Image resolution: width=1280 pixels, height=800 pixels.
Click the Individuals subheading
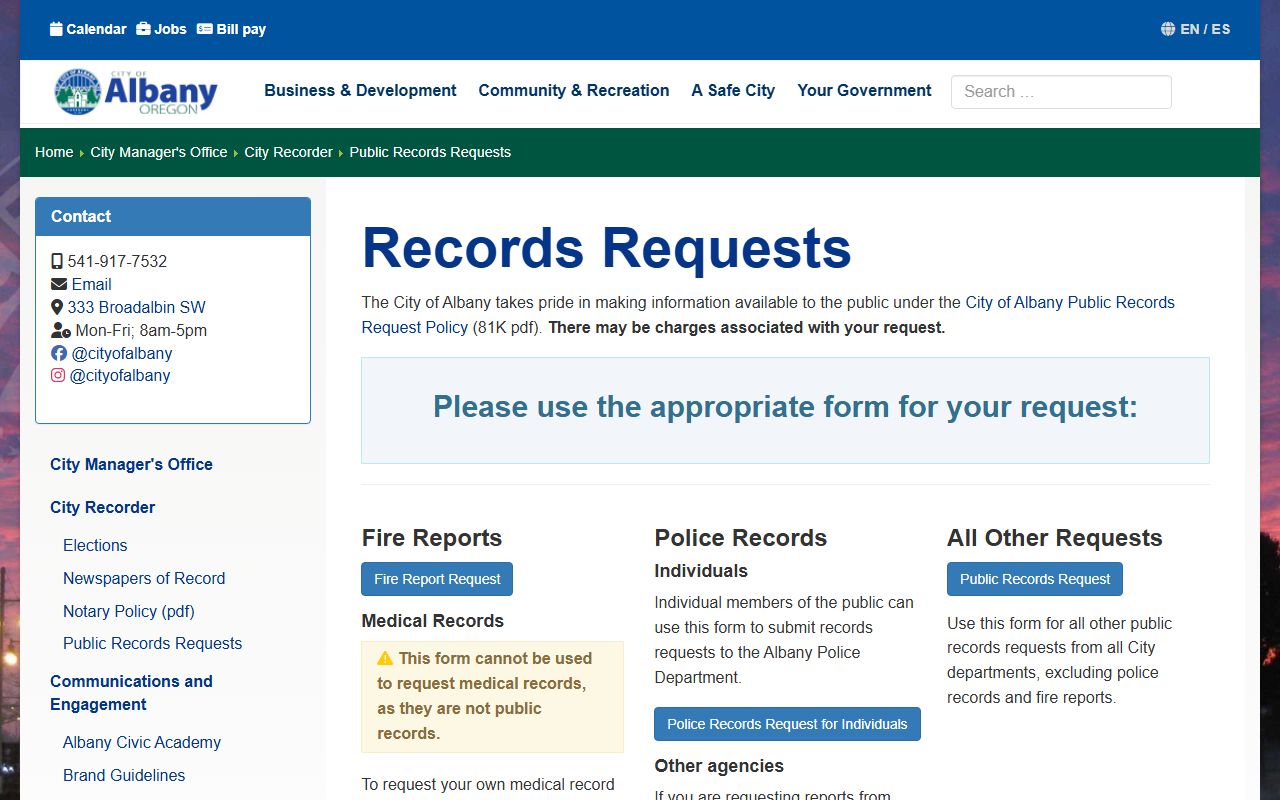click(x=701, y=571)
